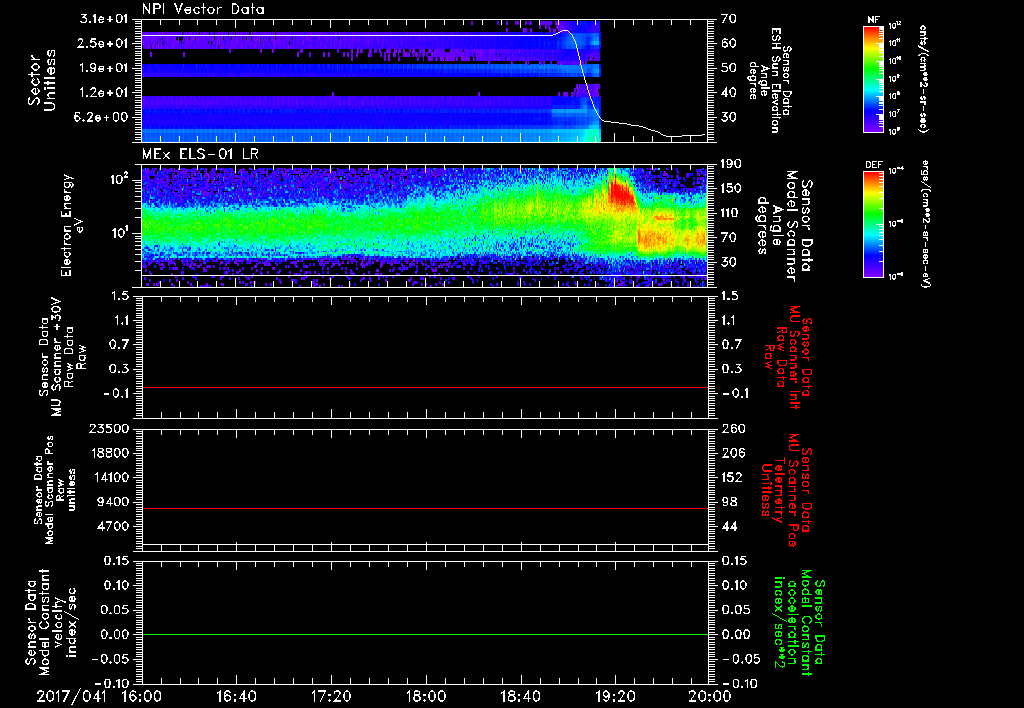Click the 260 telemetry tick value
1024x708 pixels.
pyautogui.click(x=733, y=429)
